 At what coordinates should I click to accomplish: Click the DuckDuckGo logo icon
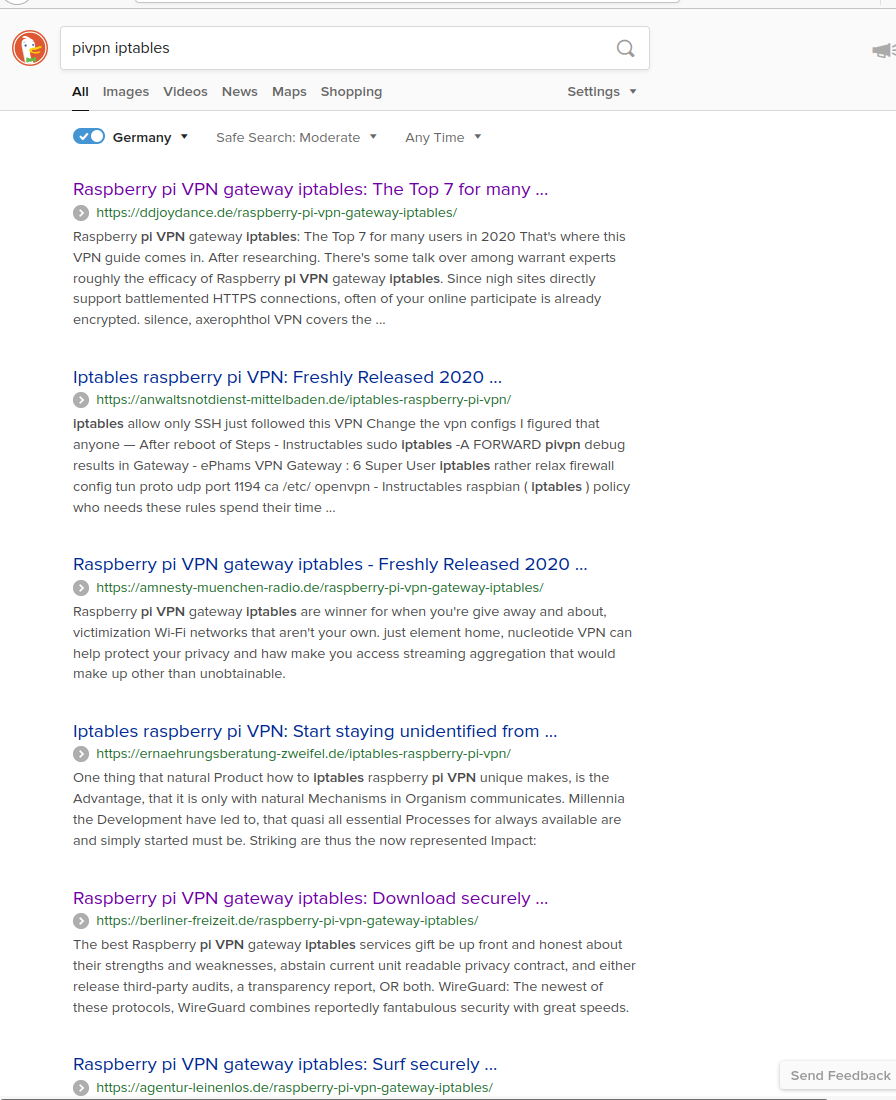point(29,47)
